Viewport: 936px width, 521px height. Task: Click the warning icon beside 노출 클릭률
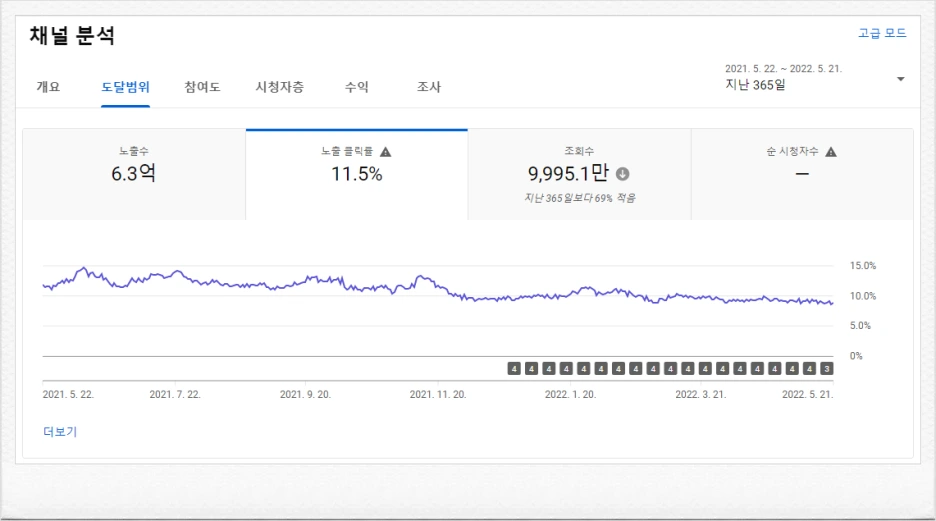(x=386, y=152)
